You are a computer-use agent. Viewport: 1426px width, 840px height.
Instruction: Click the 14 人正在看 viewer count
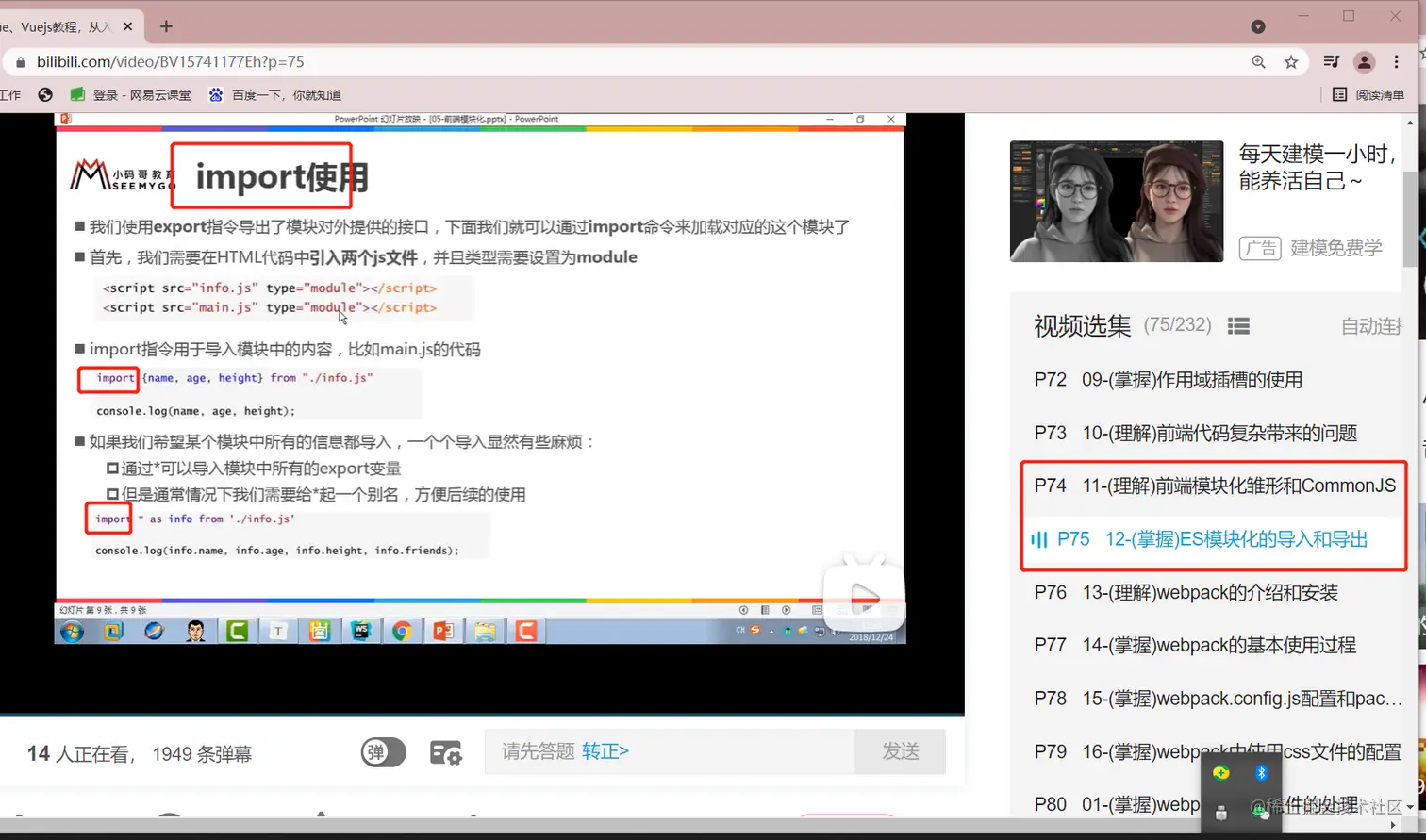click(x=80, y=753)
